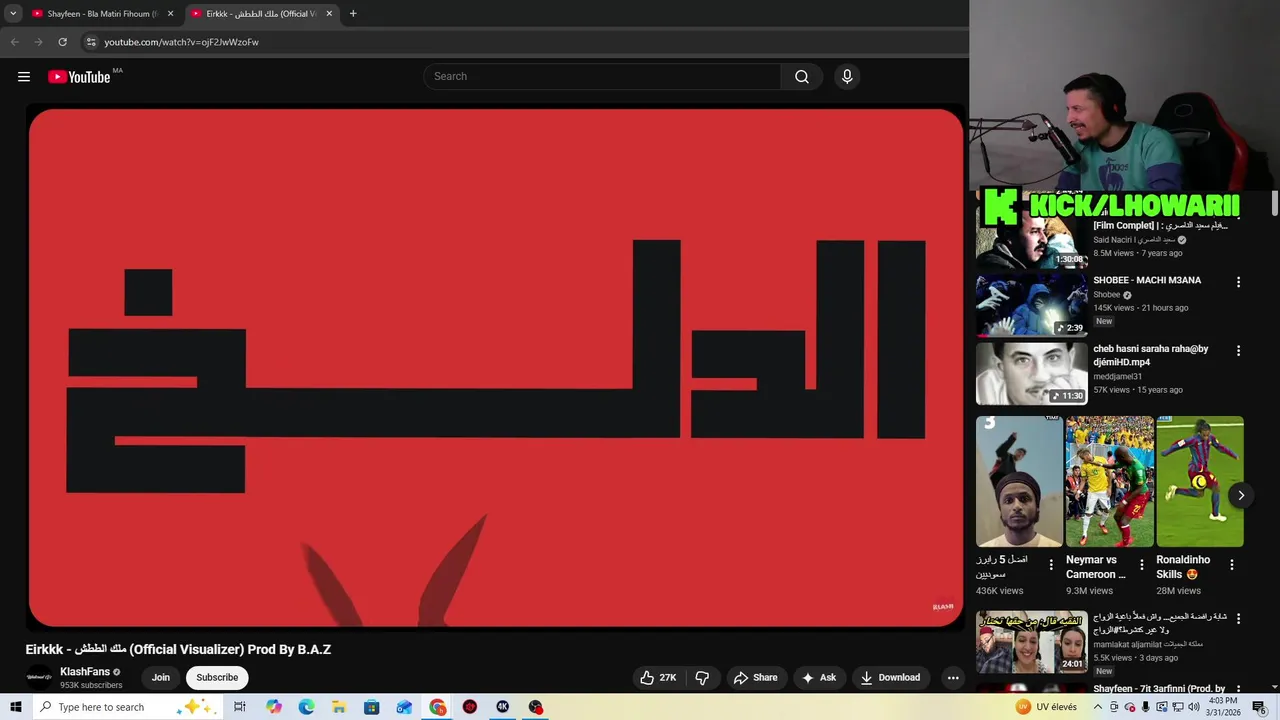
Task: Open the UV élevés weather widget
Action: 1046,707
